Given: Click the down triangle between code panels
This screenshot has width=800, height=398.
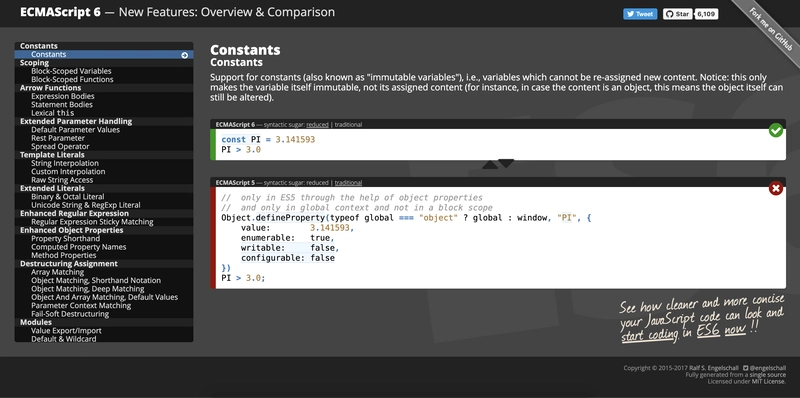Looking at the screenshot, I should [x=506, y=163].
